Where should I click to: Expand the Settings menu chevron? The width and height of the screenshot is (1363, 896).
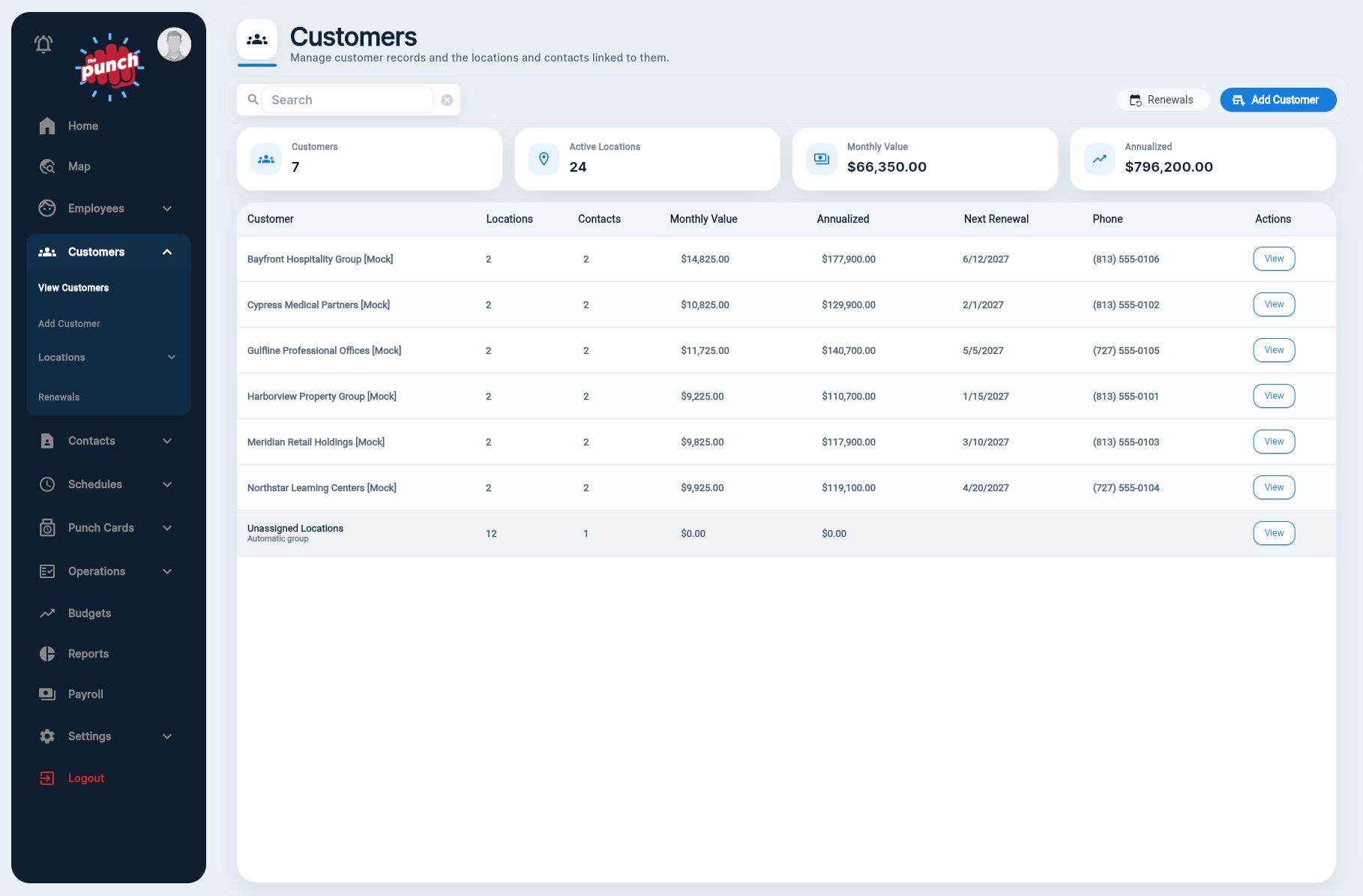click(167, 736)
